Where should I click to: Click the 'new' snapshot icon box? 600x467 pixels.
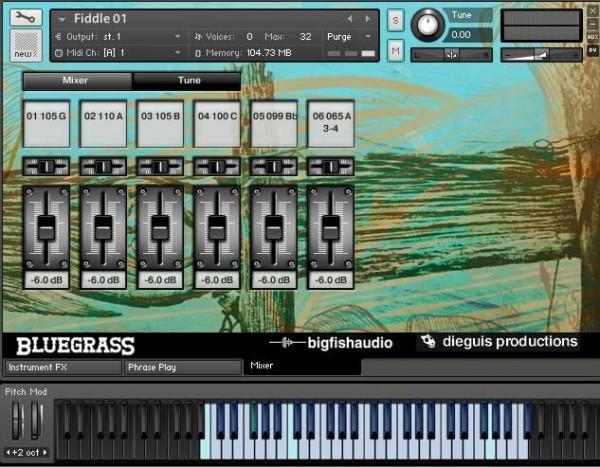pos(26,45)
